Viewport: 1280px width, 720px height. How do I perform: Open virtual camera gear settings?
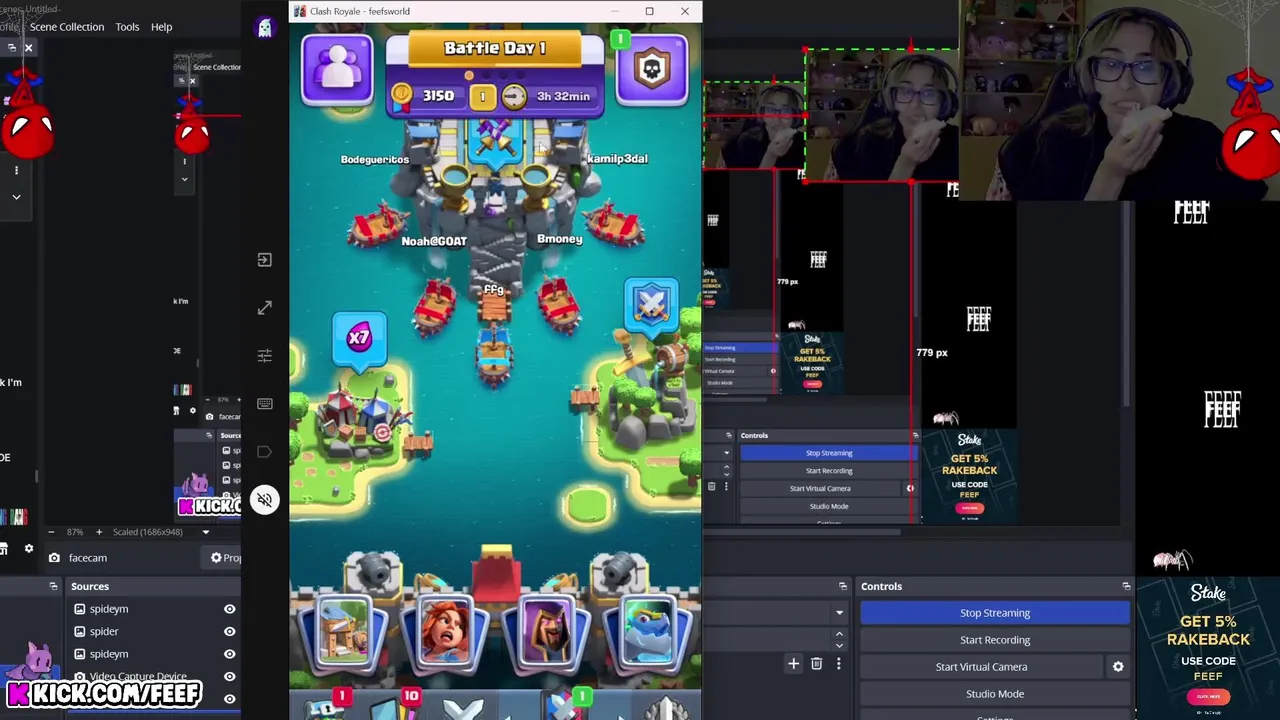click(x=1118, y=667)
